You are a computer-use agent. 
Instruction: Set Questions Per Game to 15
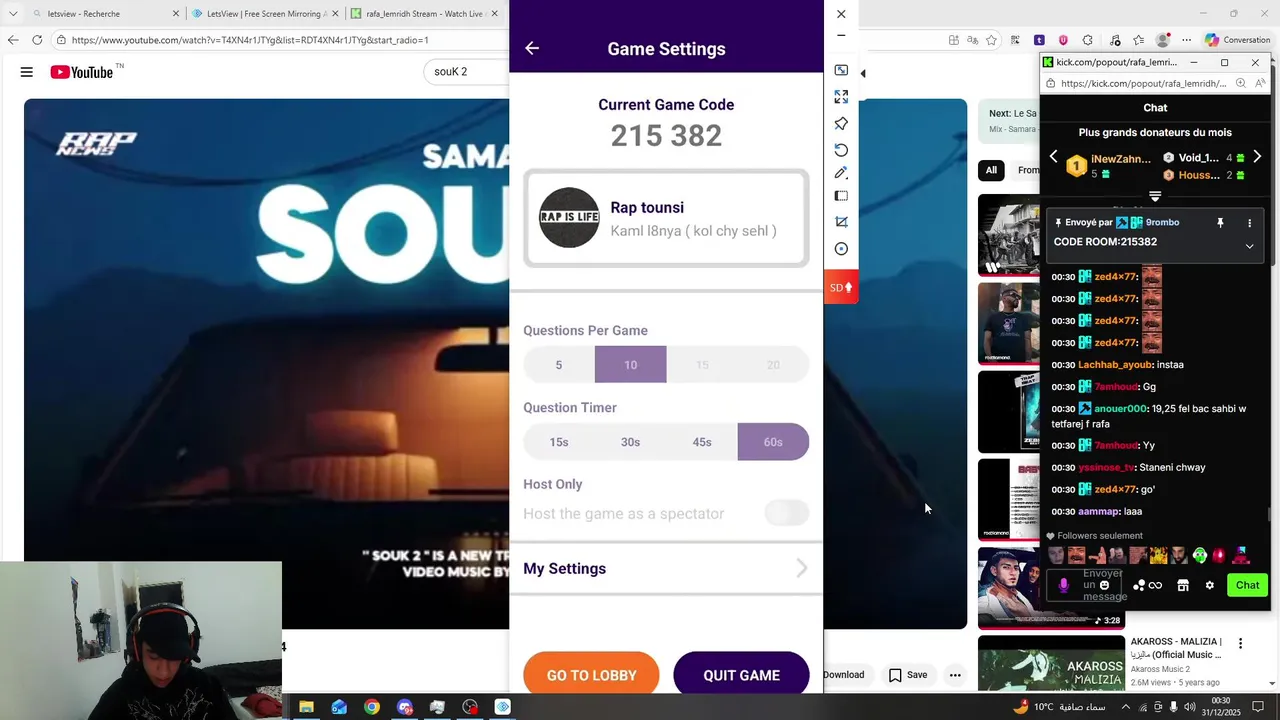click(x=702, y=365)
